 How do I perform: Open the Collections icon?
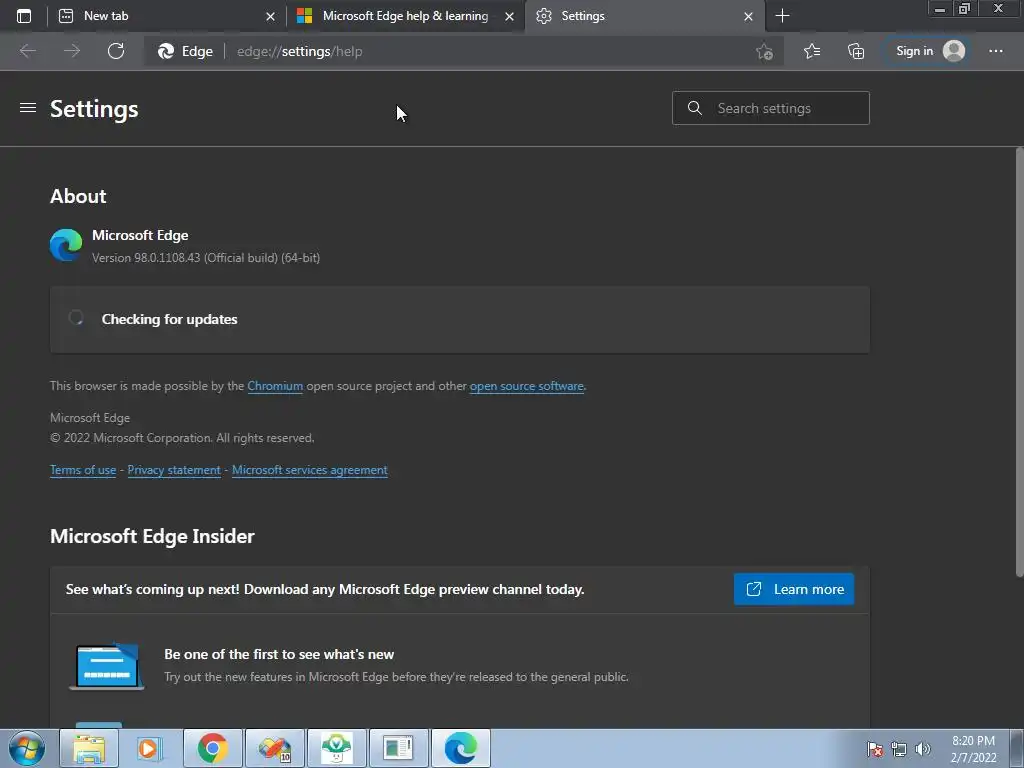856,51
